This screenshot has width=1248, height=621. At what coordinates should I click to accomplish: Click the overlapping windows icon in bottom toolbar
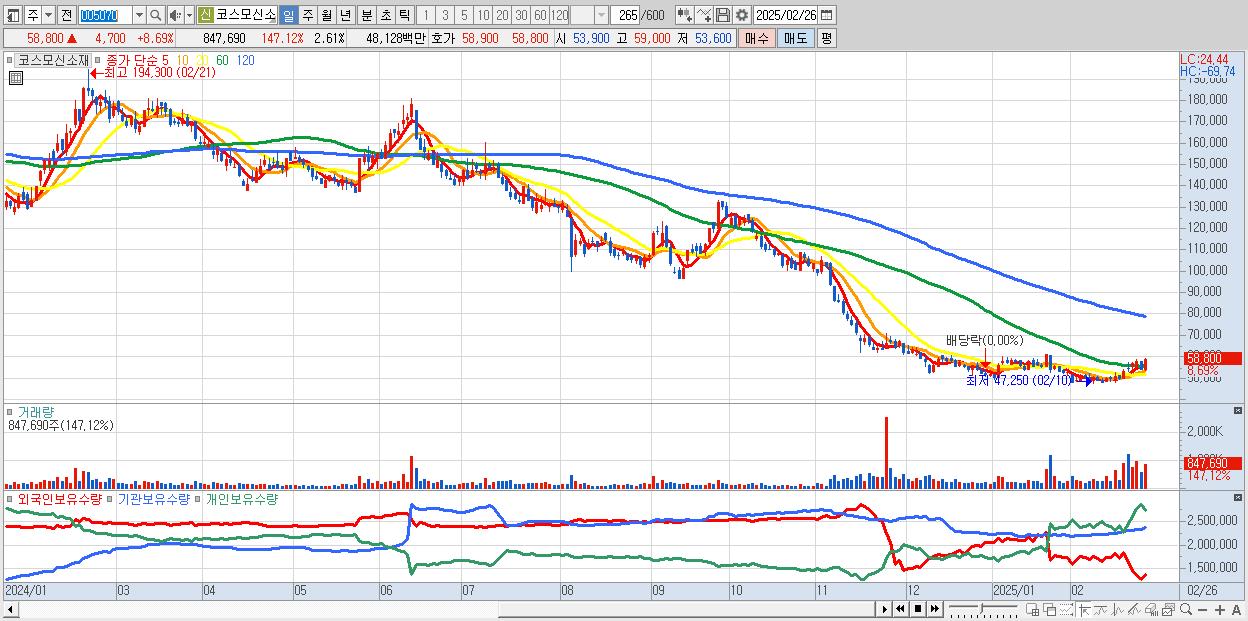(x=1050, y=609)
